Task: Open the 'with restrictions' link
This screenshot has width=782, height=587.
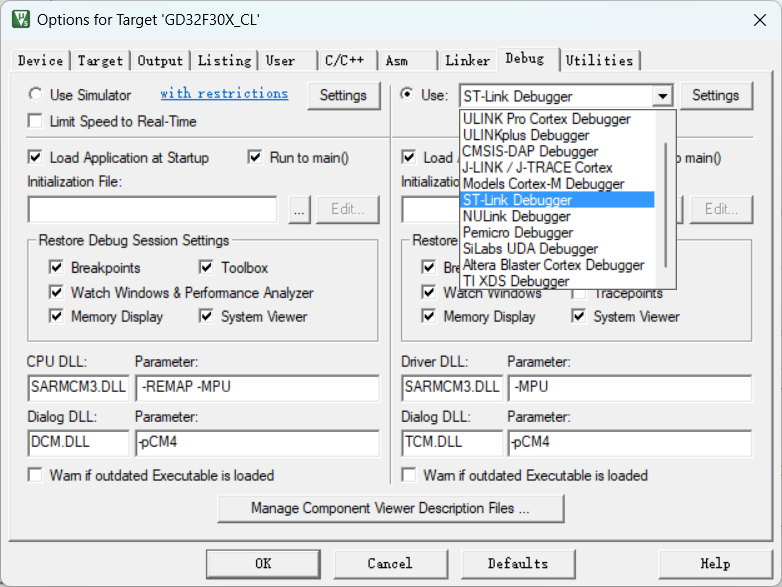Action: coord(224,93)
